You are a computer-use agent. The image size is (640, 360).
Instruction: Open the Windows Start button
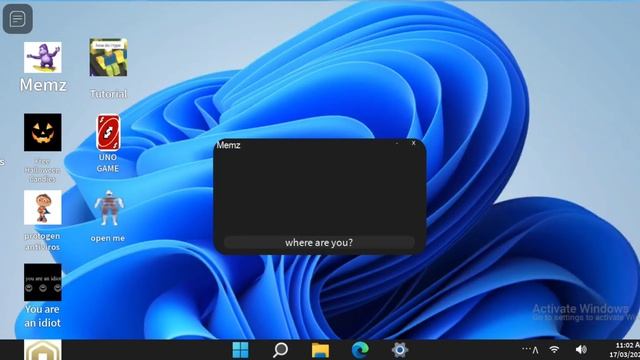point(240,350)
